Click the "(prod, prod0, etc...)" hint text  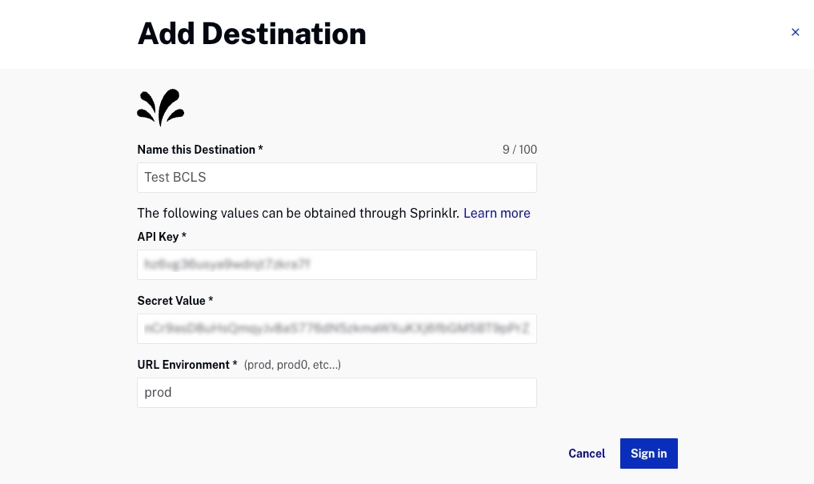pos(292,365)
